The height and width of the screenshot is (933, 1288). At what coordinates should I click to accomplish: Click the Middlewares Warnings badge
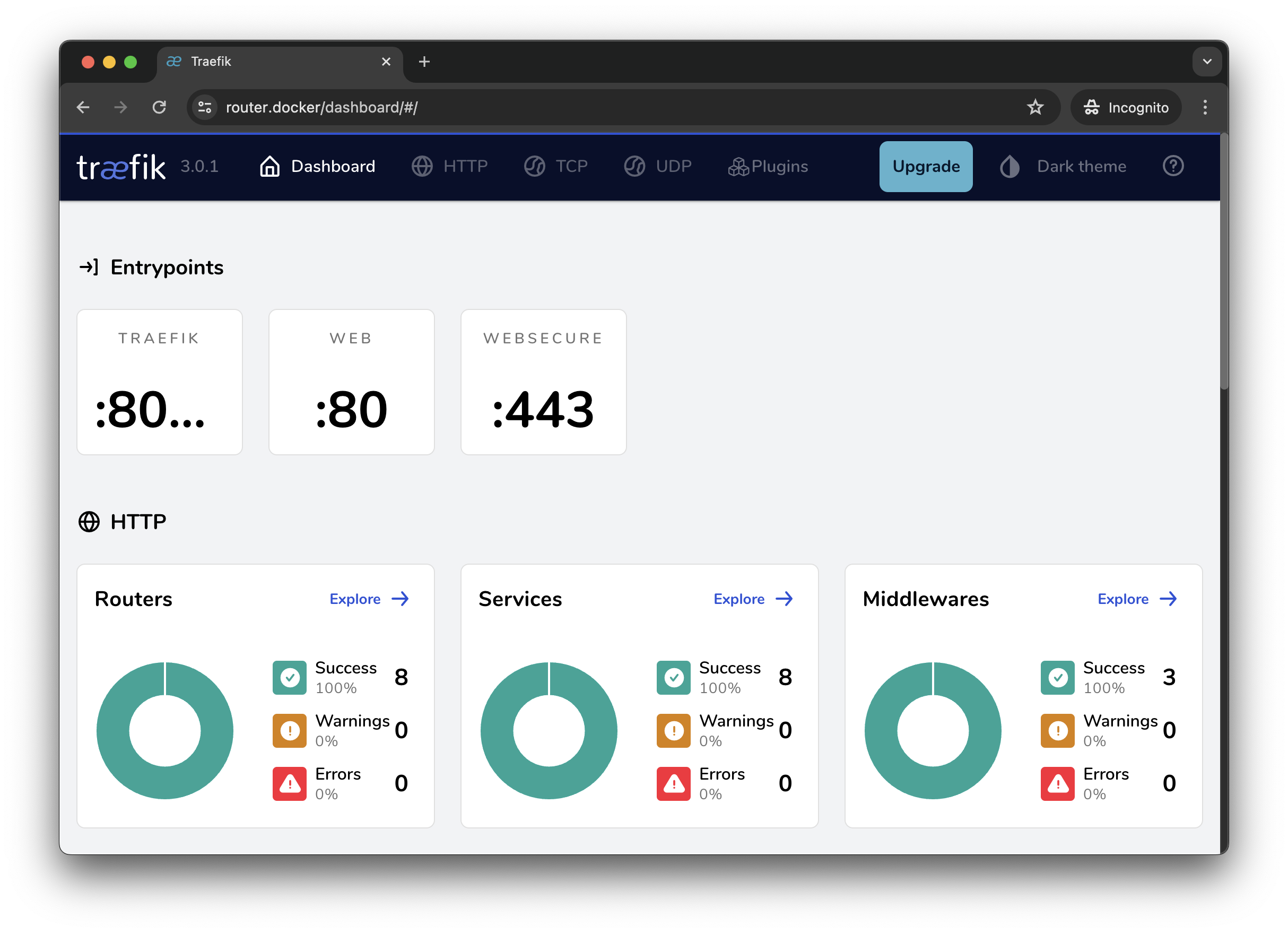(x=1057, y=731)
